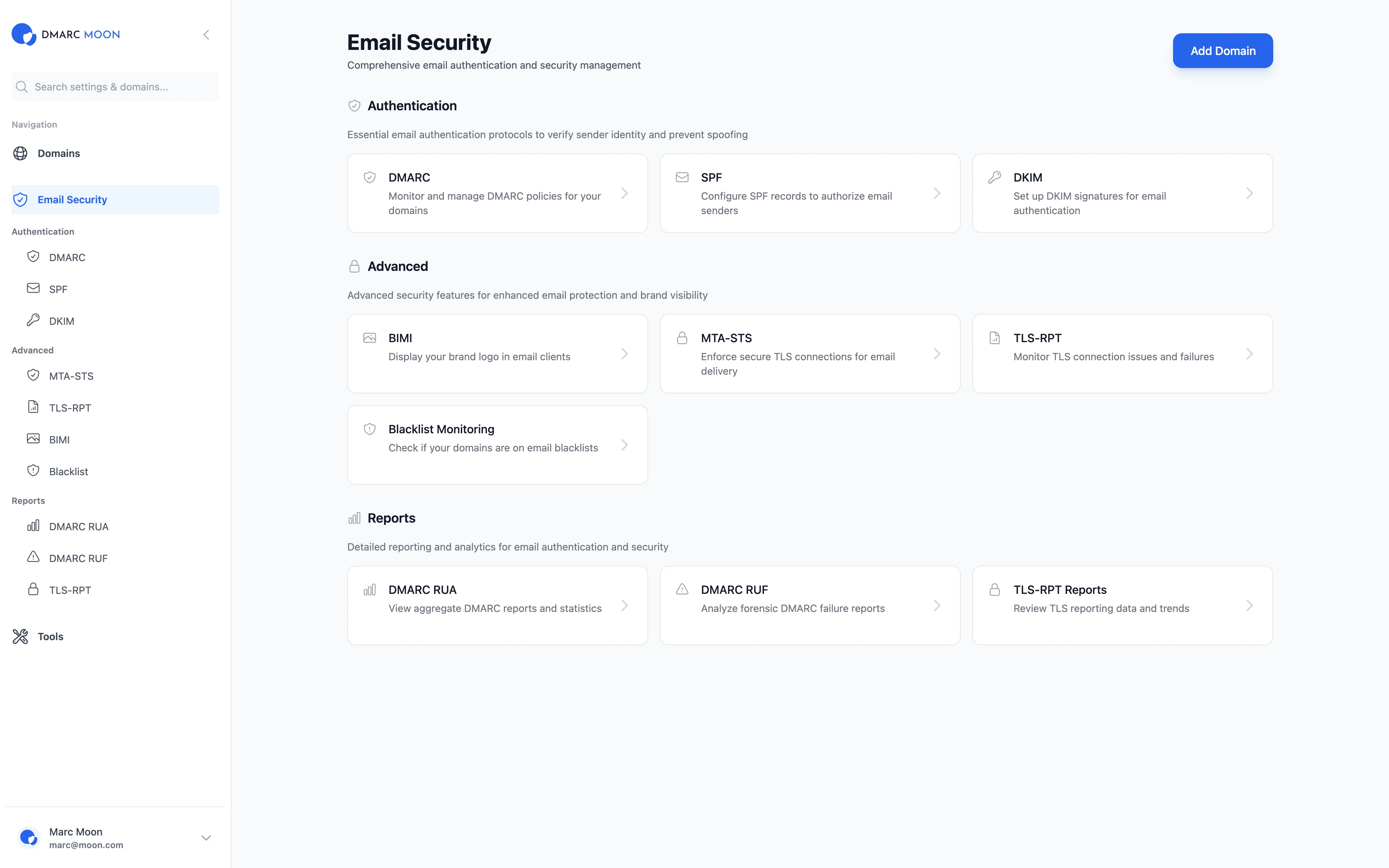Collapse the sidebar with the left chevron
This screenshot has width=1389, height=868.
[x=206, y=34]
